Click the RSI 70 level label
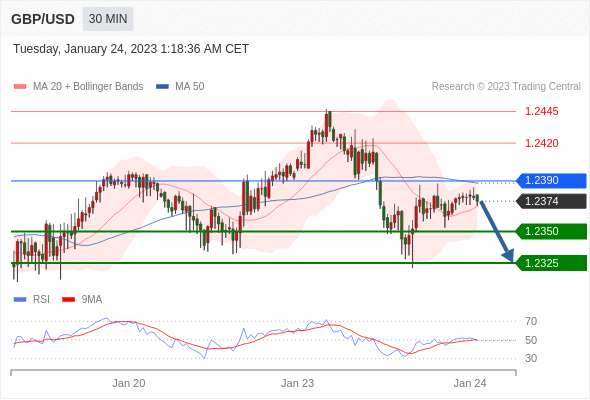The image size is (590, 400). click(531, 321)
